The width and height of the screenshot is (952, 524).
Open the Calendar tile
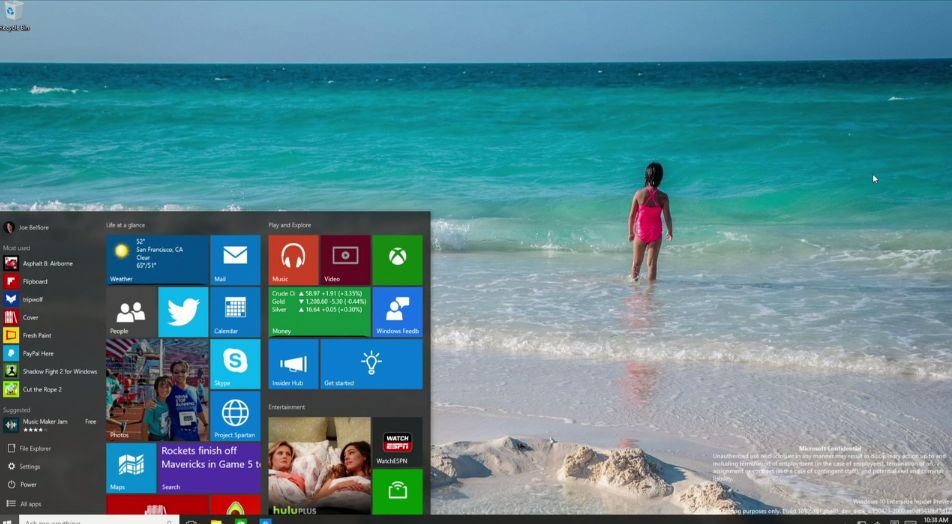click(236, 312)
